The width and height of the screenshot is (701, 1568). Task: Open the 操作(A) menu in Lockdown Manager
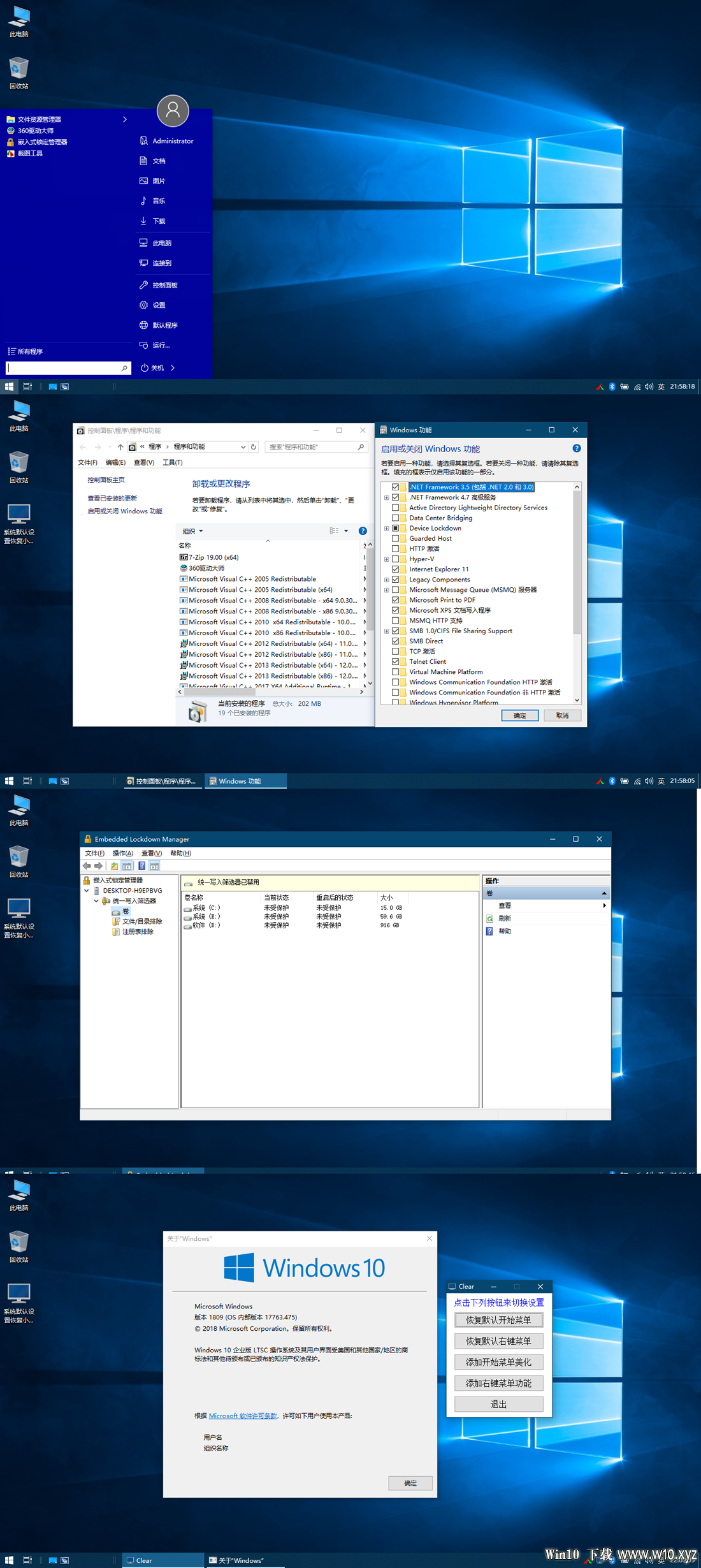coord(122,853)
